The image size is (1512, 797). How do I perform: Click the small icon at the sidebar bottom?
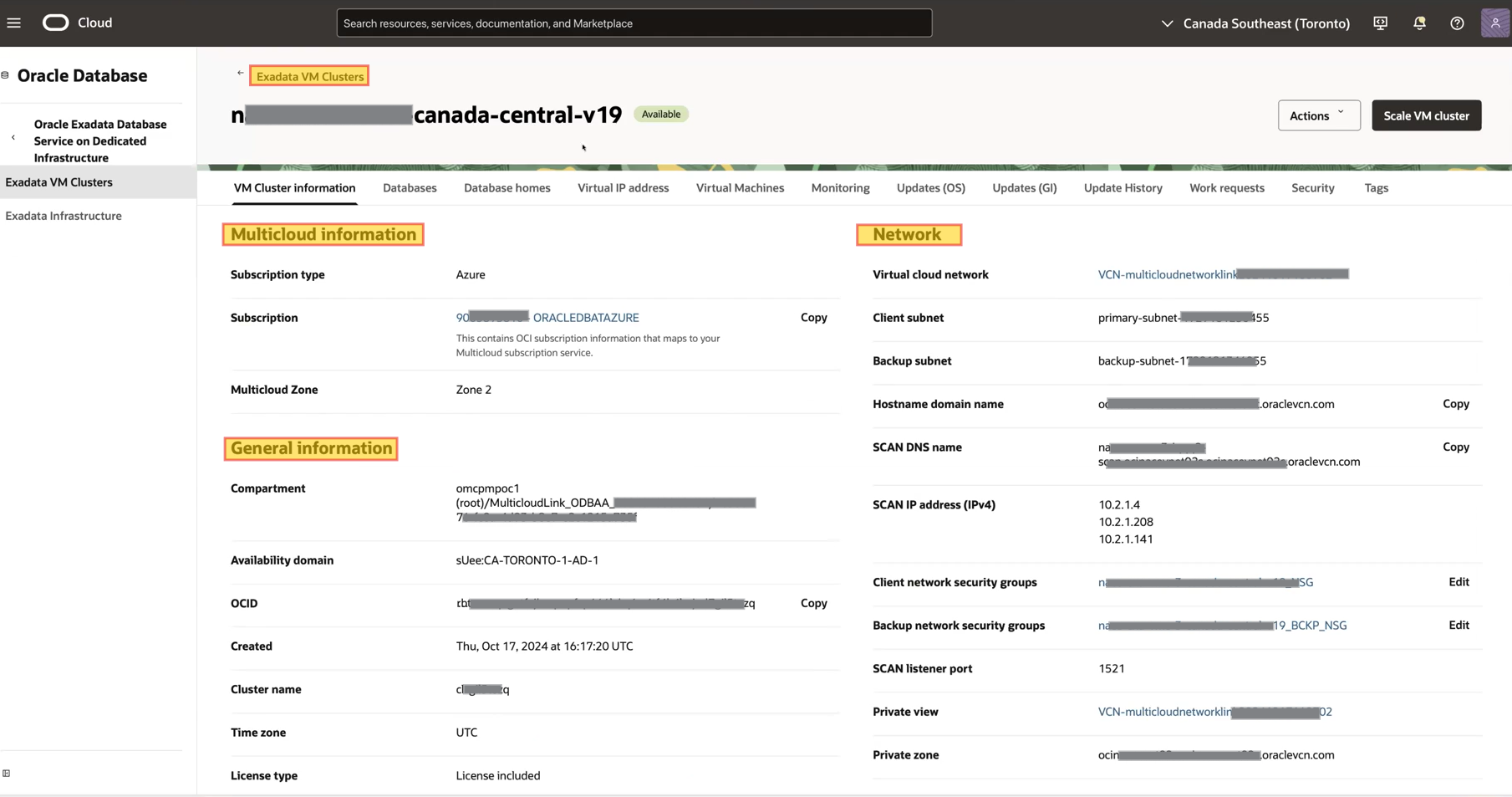tap(7, 774)
